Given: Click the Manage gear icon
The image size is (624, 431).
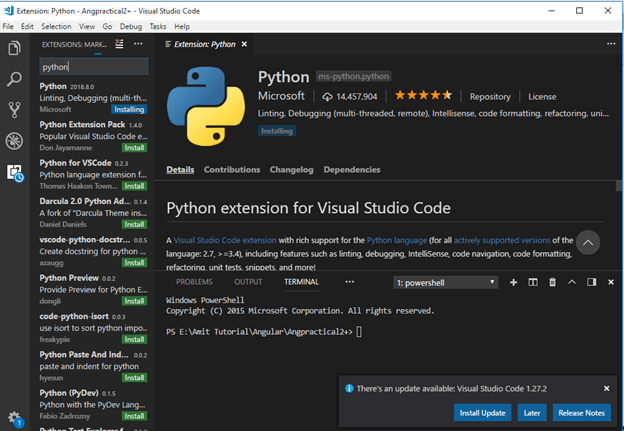Looking at the screenshot, I should pyautogui.click(x=14, y=417).
